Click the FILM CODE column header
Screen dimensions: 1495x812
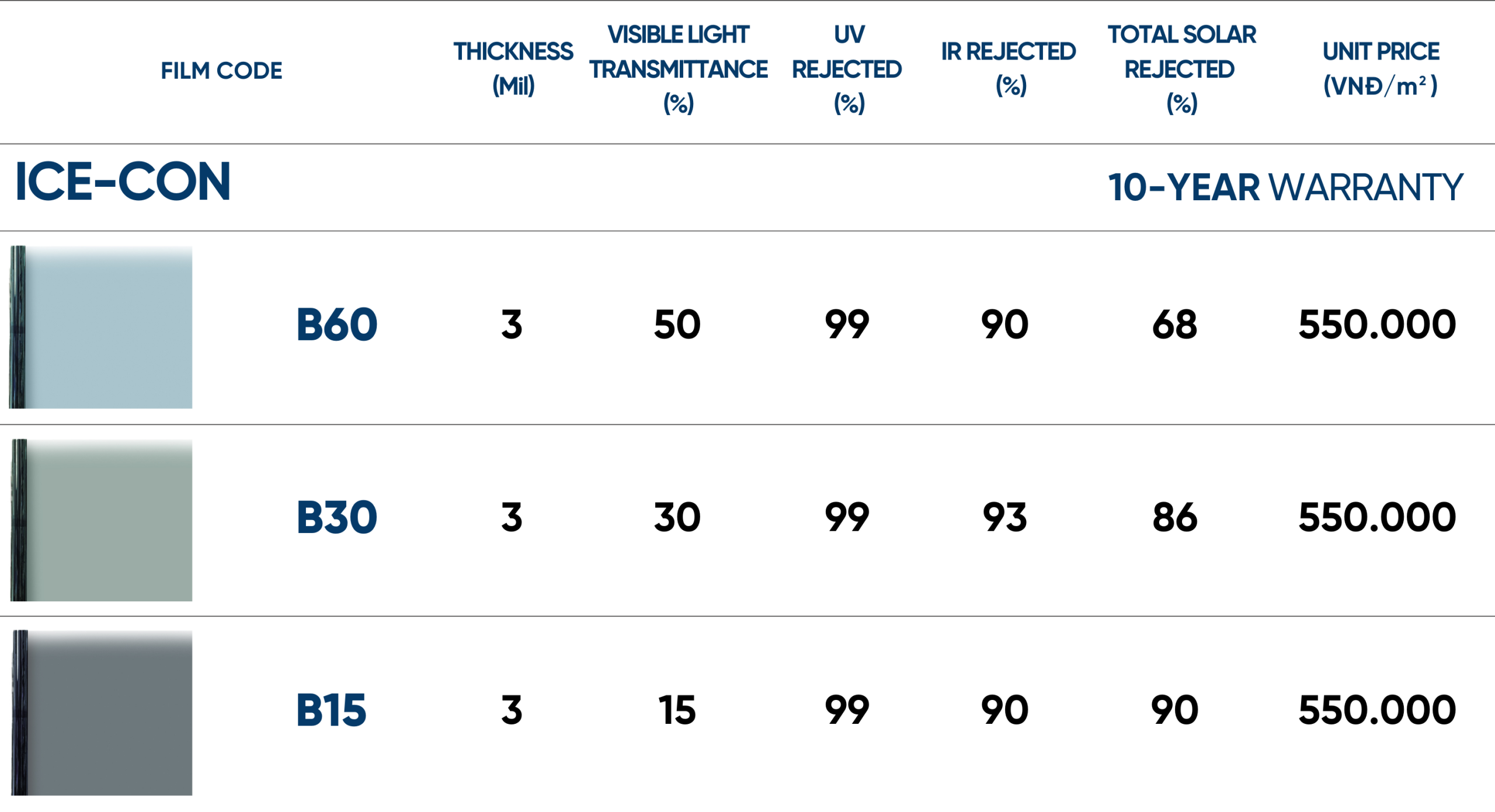(221, 71)
